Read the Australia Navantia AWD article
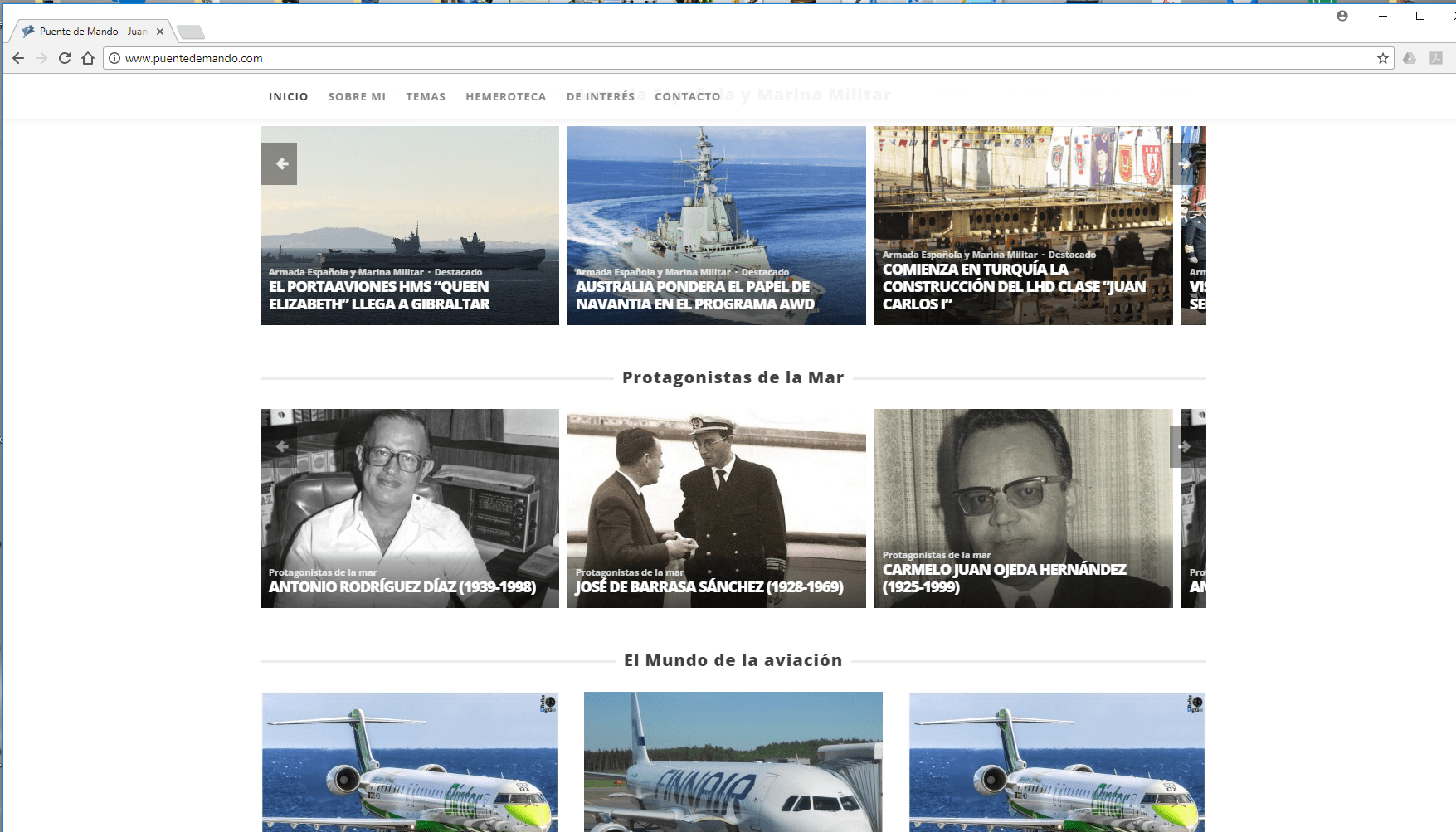The image size is (1456, 832). pos(695,295)
